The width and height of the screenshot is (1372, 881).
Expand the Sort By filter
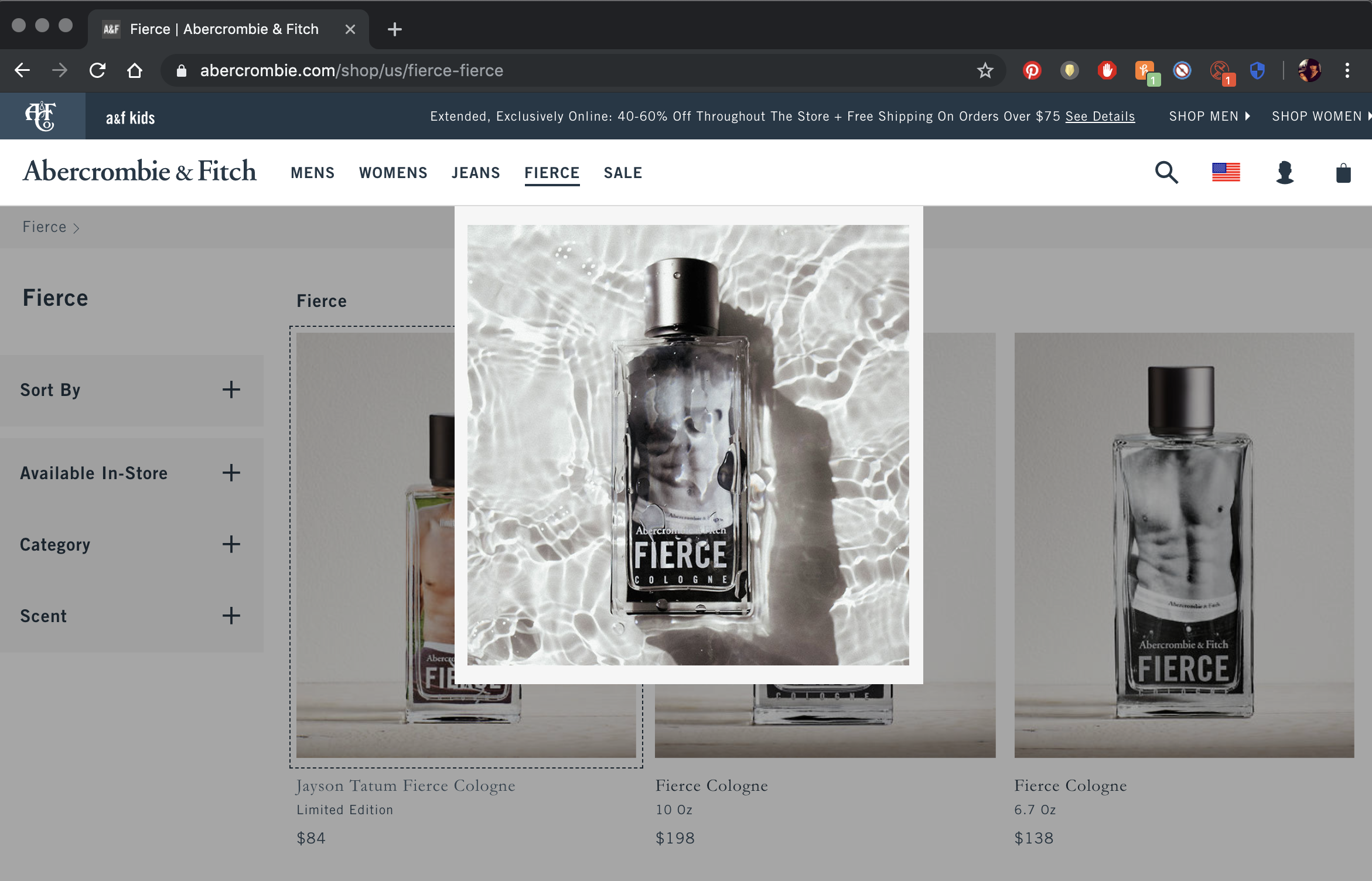coord(132,390)
